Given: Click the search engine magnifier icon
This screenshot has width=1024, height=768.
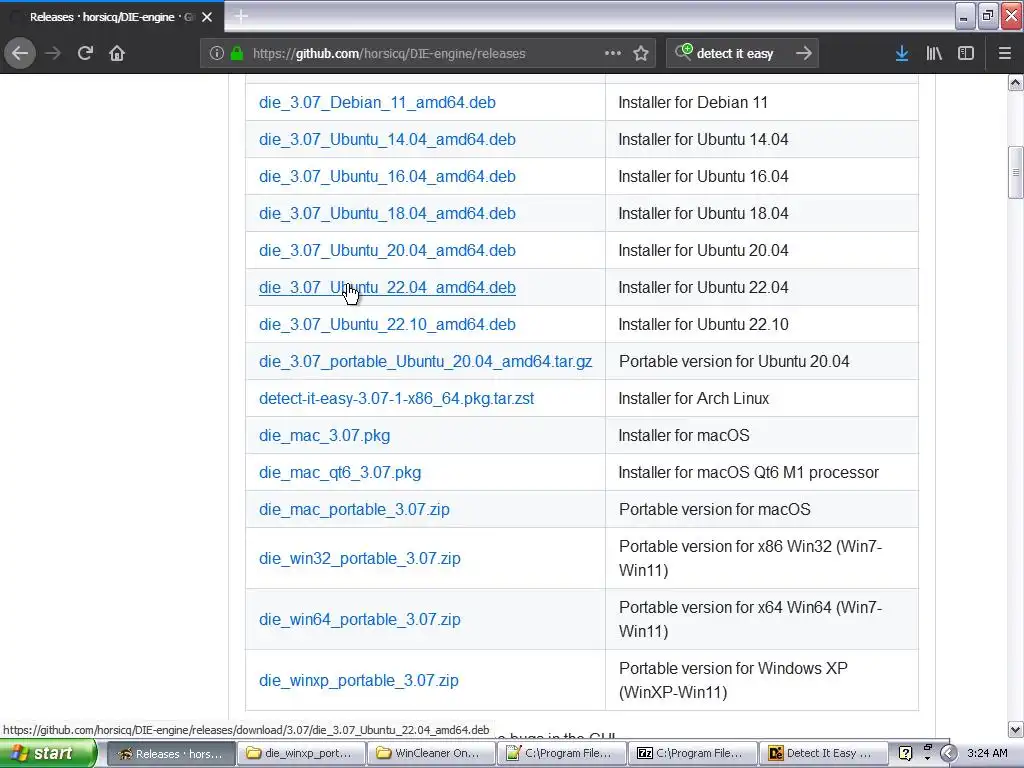Looking at the screenshot, I should [x=684, y=52].
